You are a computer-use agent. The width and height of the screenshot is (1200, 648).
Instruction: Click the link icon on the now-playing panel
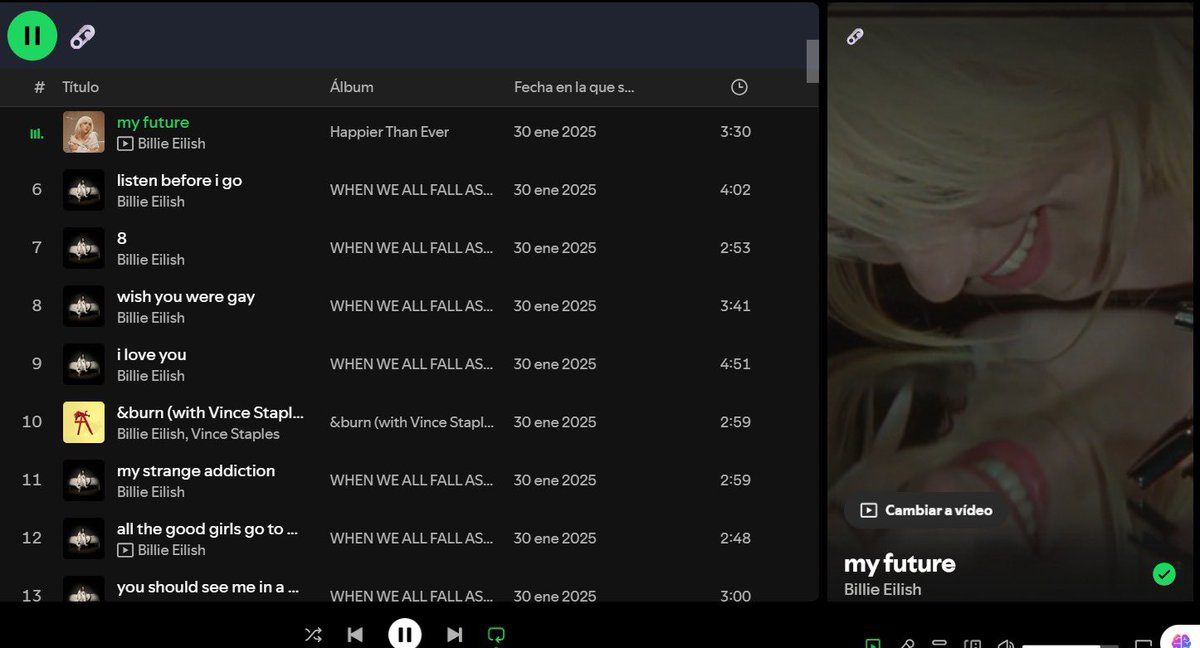(855, 37)
